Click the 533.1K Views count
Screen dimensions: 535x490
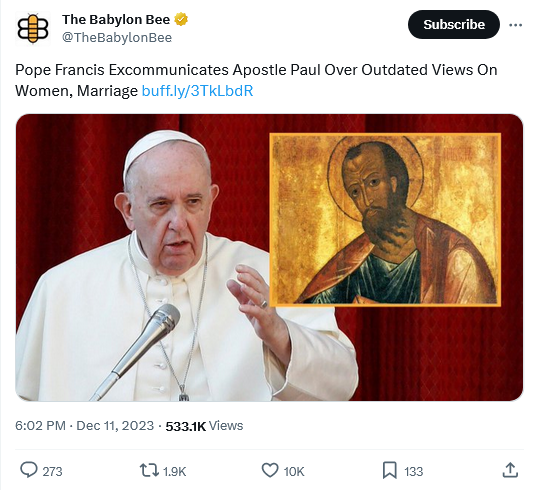pyautogui.click(x=204, y=426)
